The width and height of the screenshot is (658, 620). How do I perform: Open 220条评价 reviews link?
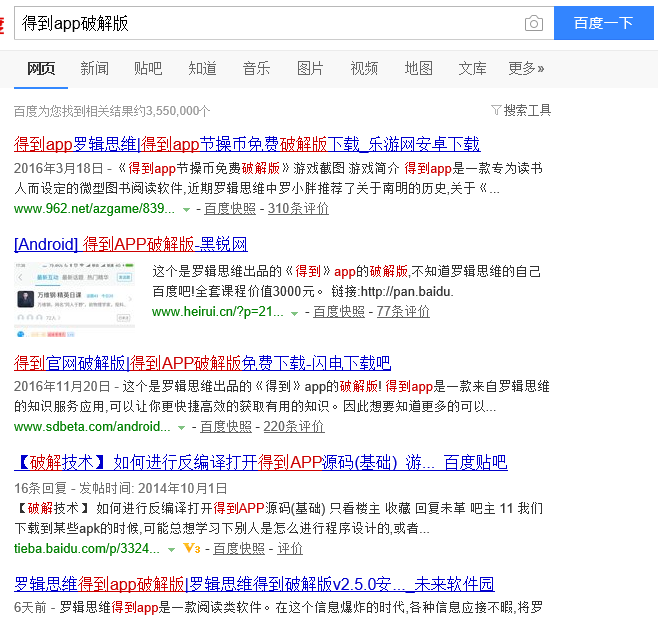coord(294,427)
